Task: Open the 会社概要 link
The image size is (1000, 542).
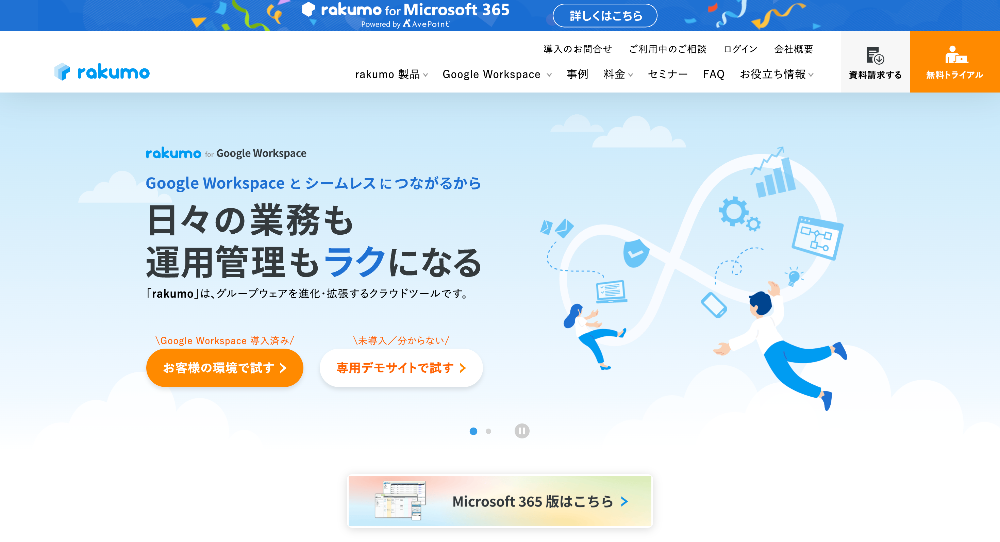Action: (793, 48)
